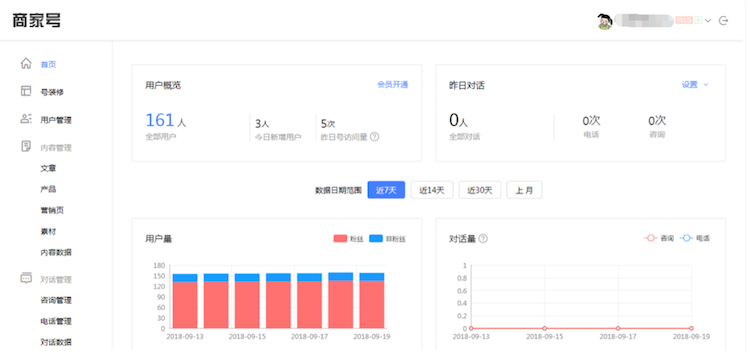Click the help icon next to 昨日号访问量
The image size is (750, 361).
(x=375, y=137)
